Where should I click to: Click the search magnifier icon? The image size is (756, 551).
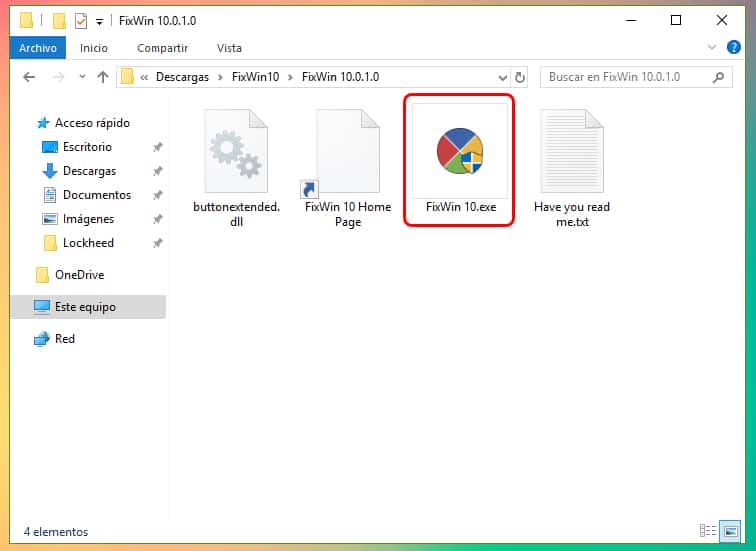coord(718,77)
